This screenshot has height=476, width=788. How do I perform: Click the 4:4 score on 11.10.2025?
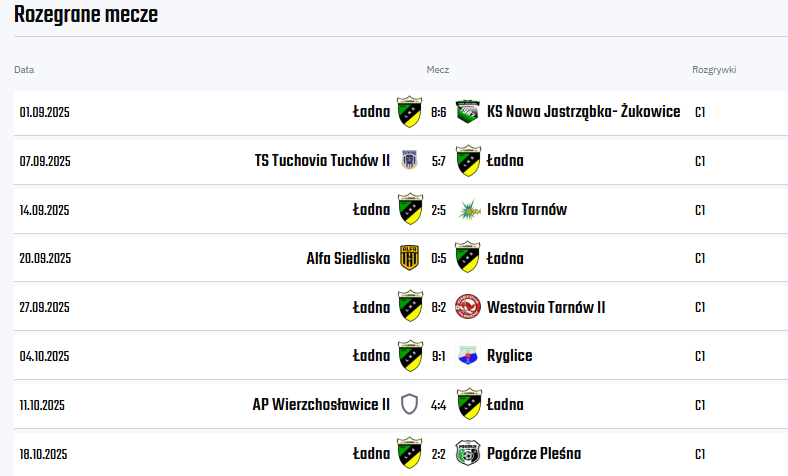tap(438, 405)
